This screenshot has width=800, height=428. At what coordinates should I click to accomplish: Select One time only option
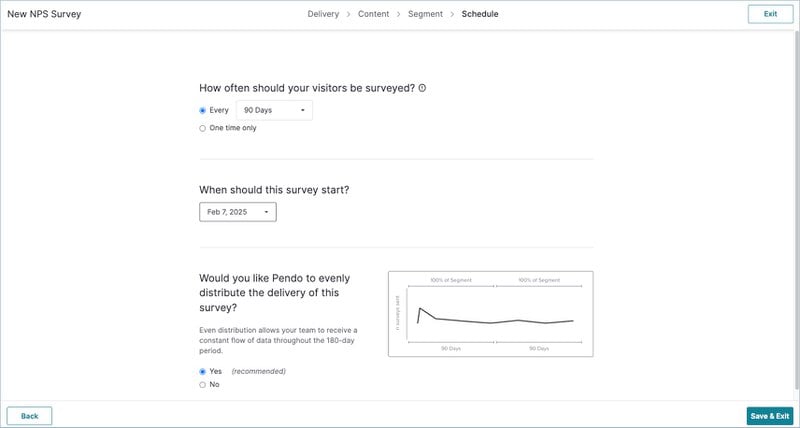(203, 128)
